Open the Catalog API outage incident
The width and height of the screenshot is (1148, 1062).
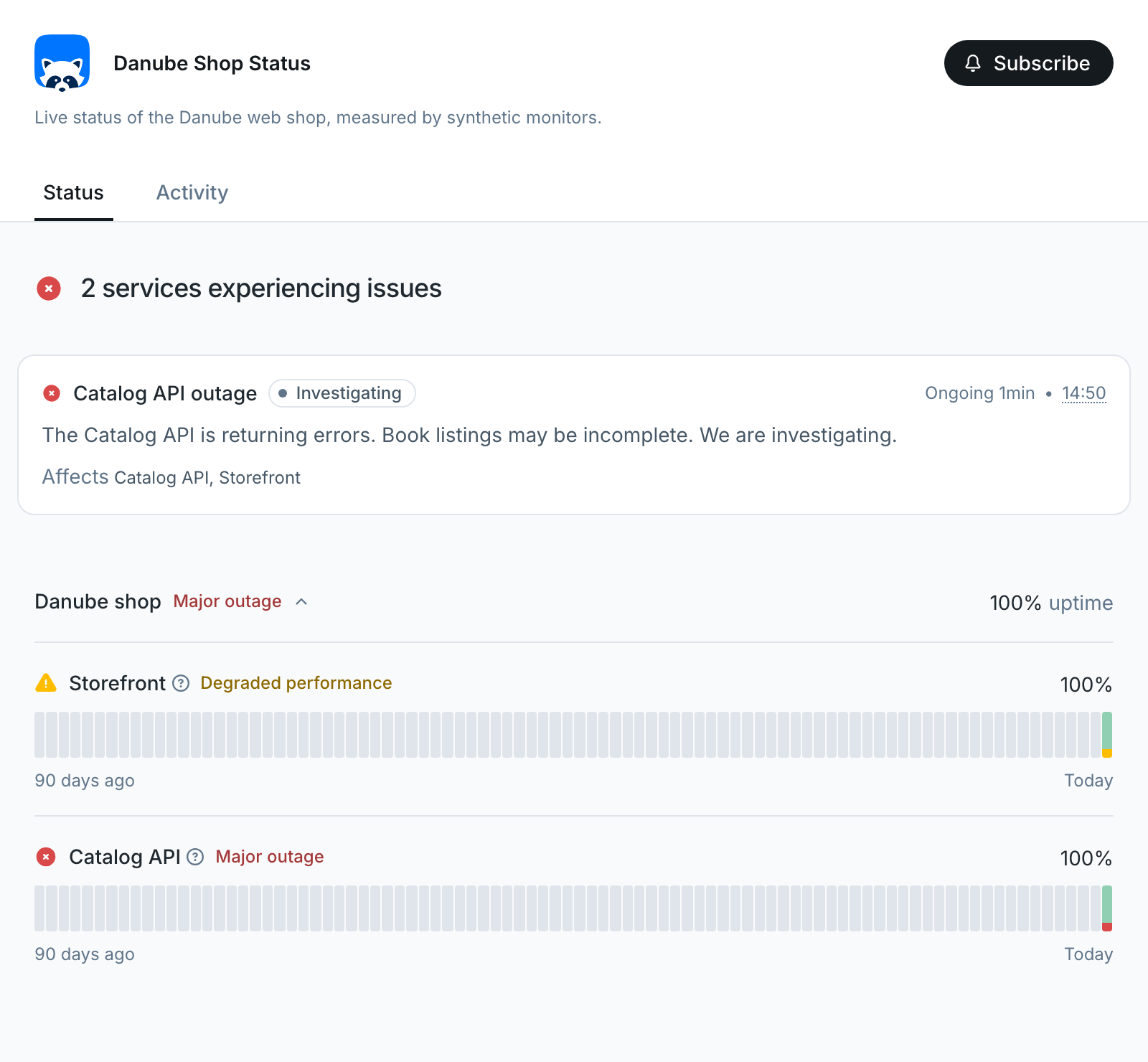pos(165,393)
